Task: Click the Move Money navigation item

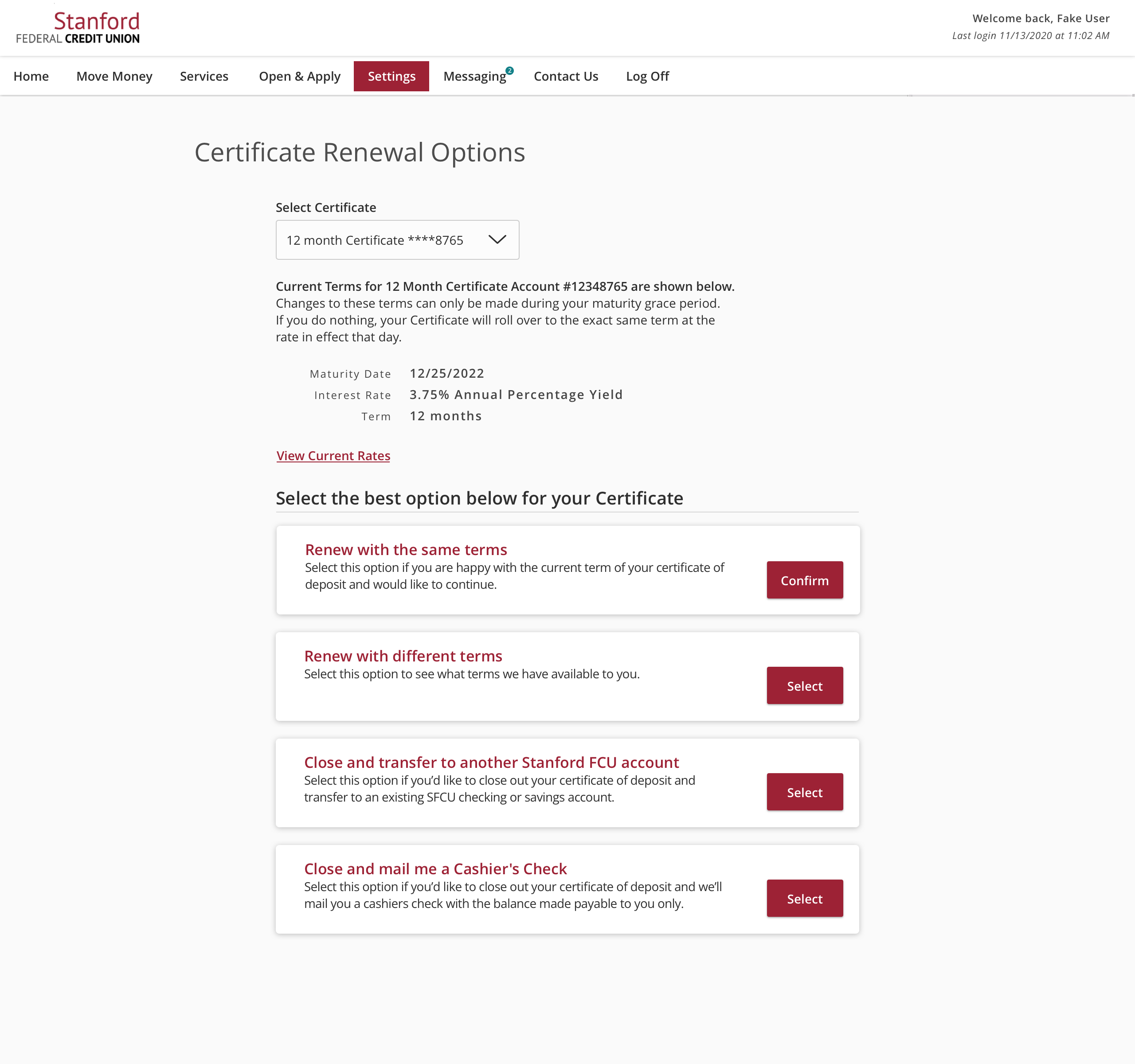Action: (x=114, y=76)
